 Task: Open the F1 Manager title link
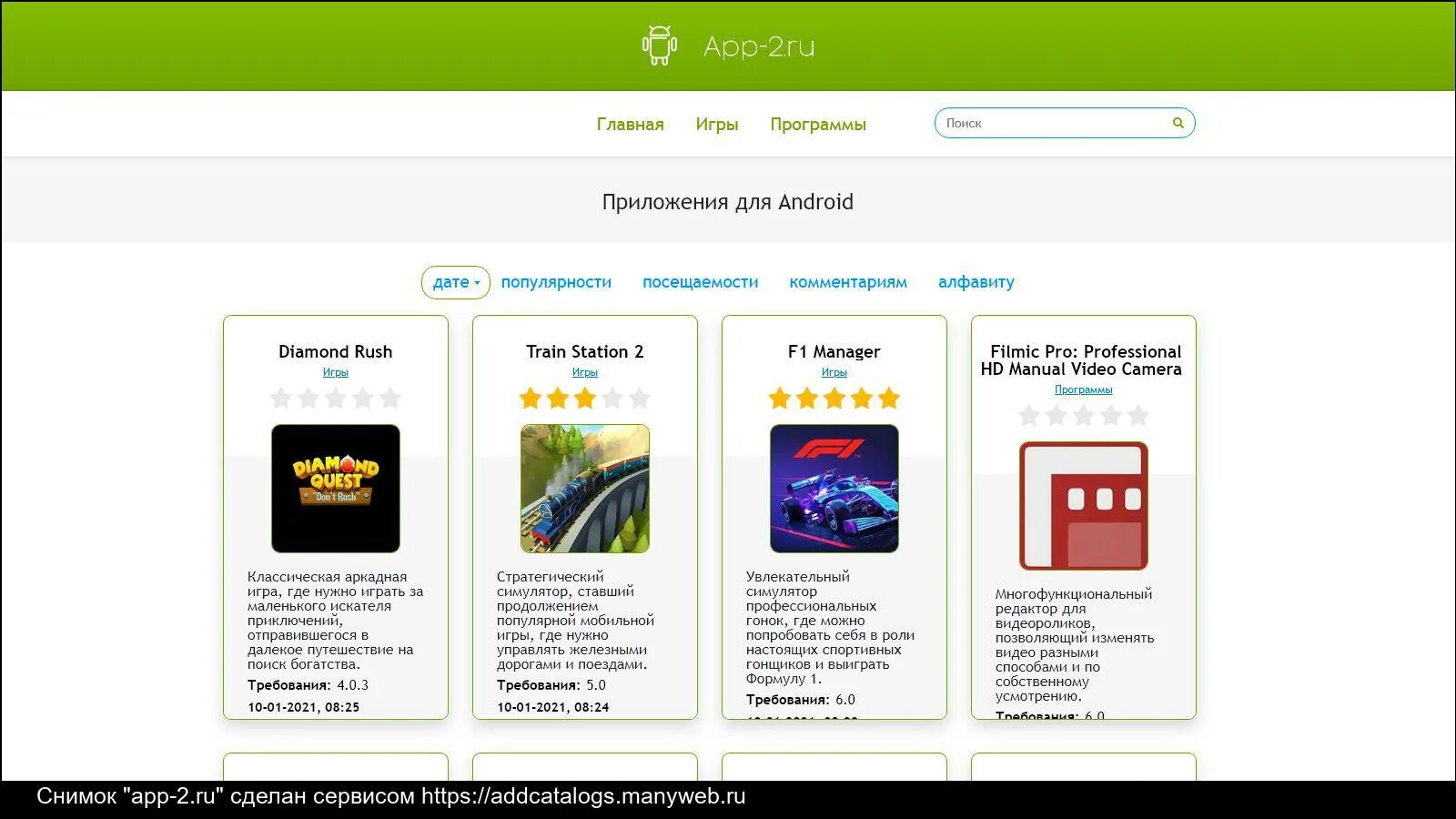[834, 351]
